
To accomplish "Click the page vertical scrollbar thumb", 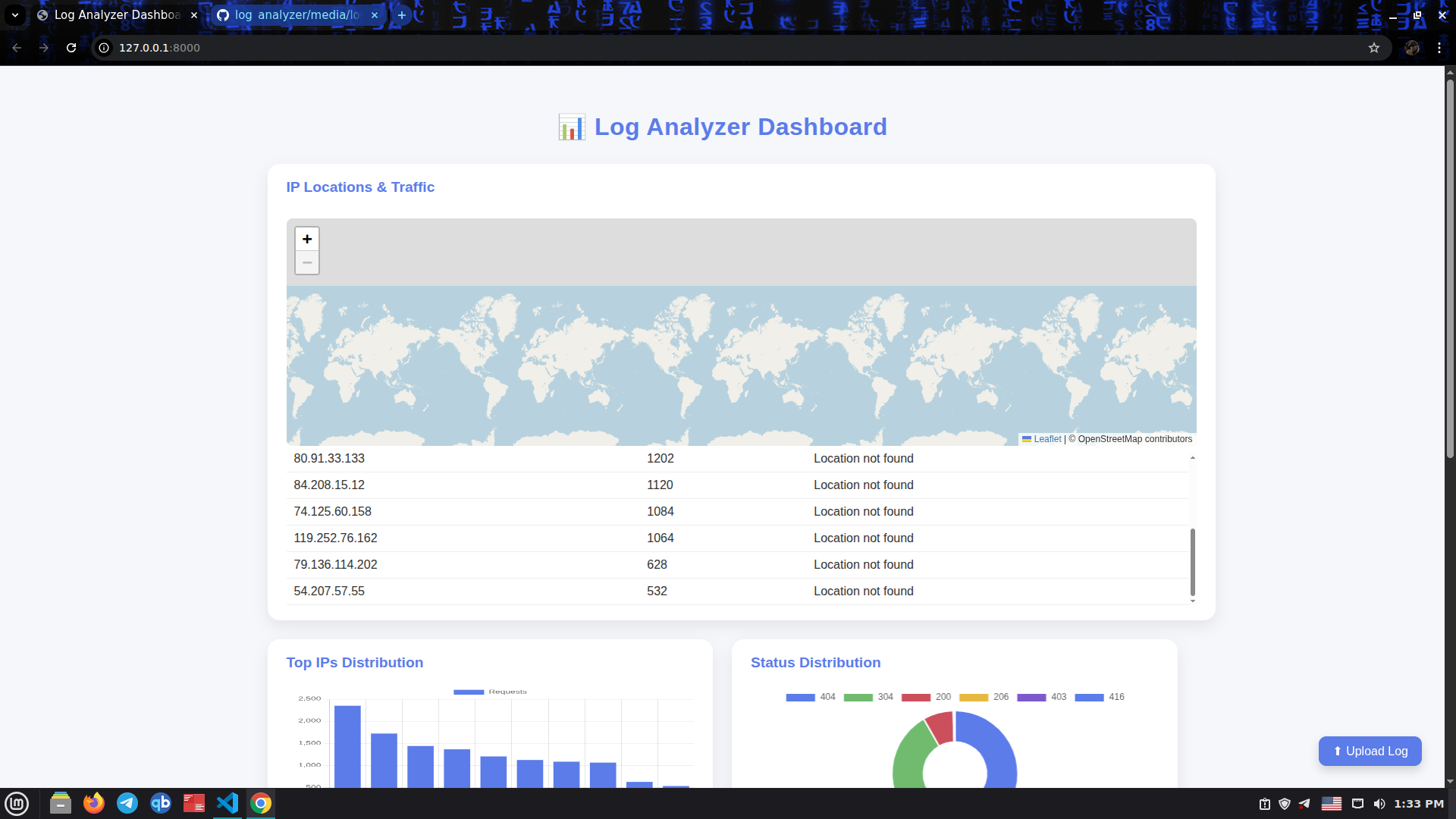I will (x=1450, y=268).
